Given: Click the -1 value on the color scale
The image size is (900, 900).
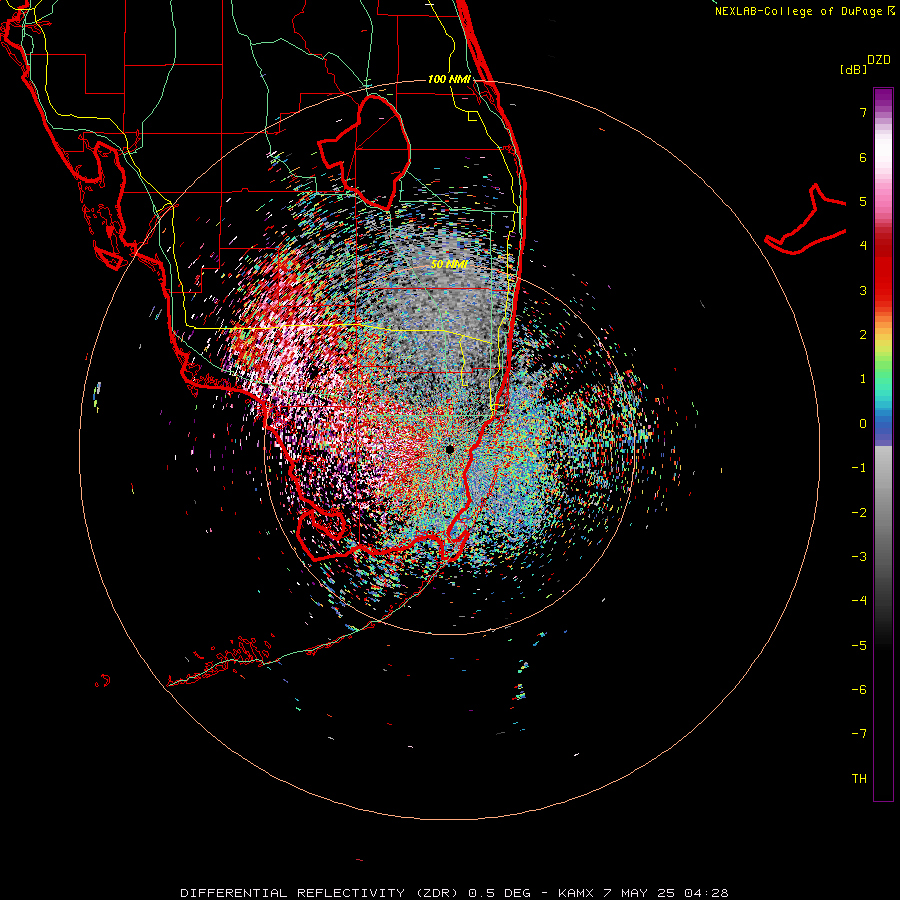Looking at the screenshot, I should pyautogui.click(x=859, y=468).
